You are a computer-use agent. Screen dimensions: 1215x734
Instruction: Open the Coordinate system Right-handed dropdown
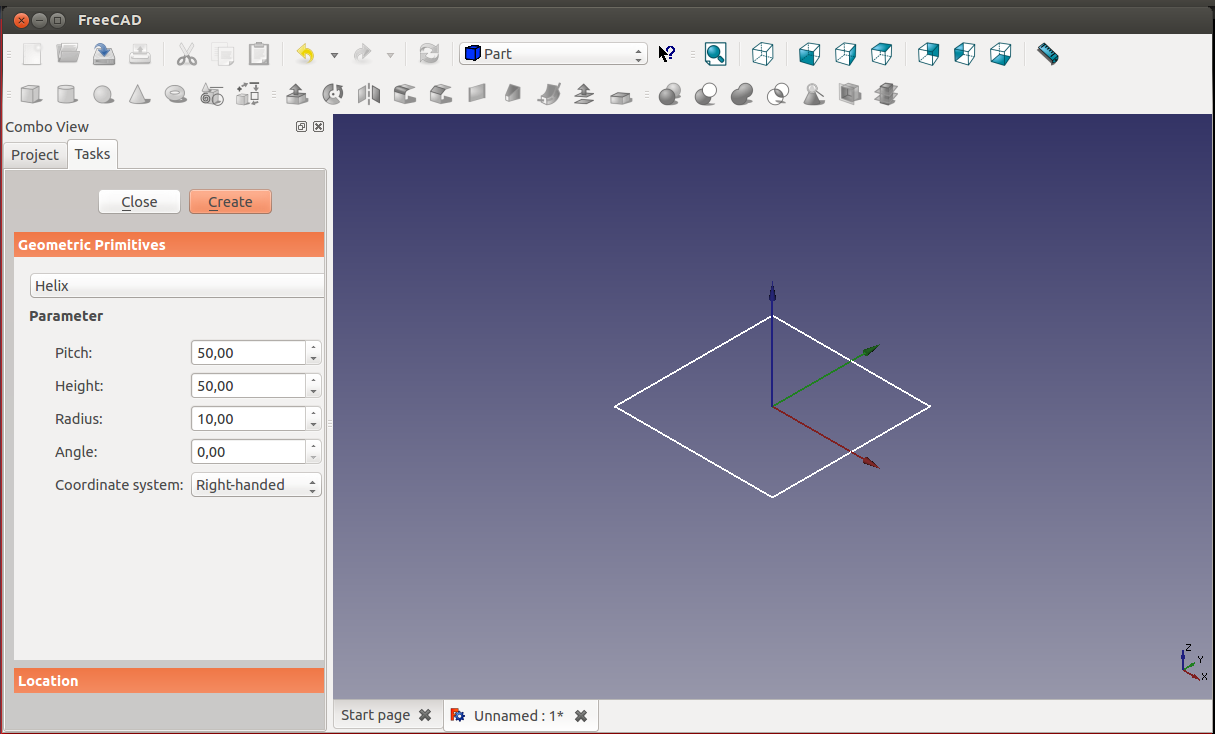[256, 485]
